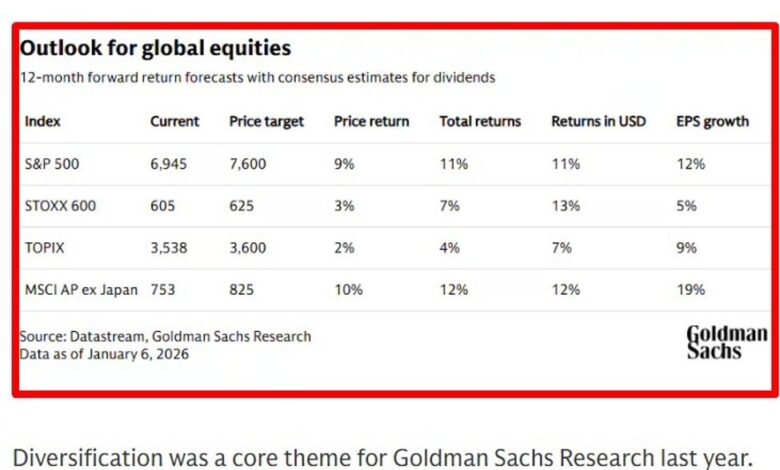Select the TOPIX current value 3,538
The image size is (780, 470).
coord(169,248)
